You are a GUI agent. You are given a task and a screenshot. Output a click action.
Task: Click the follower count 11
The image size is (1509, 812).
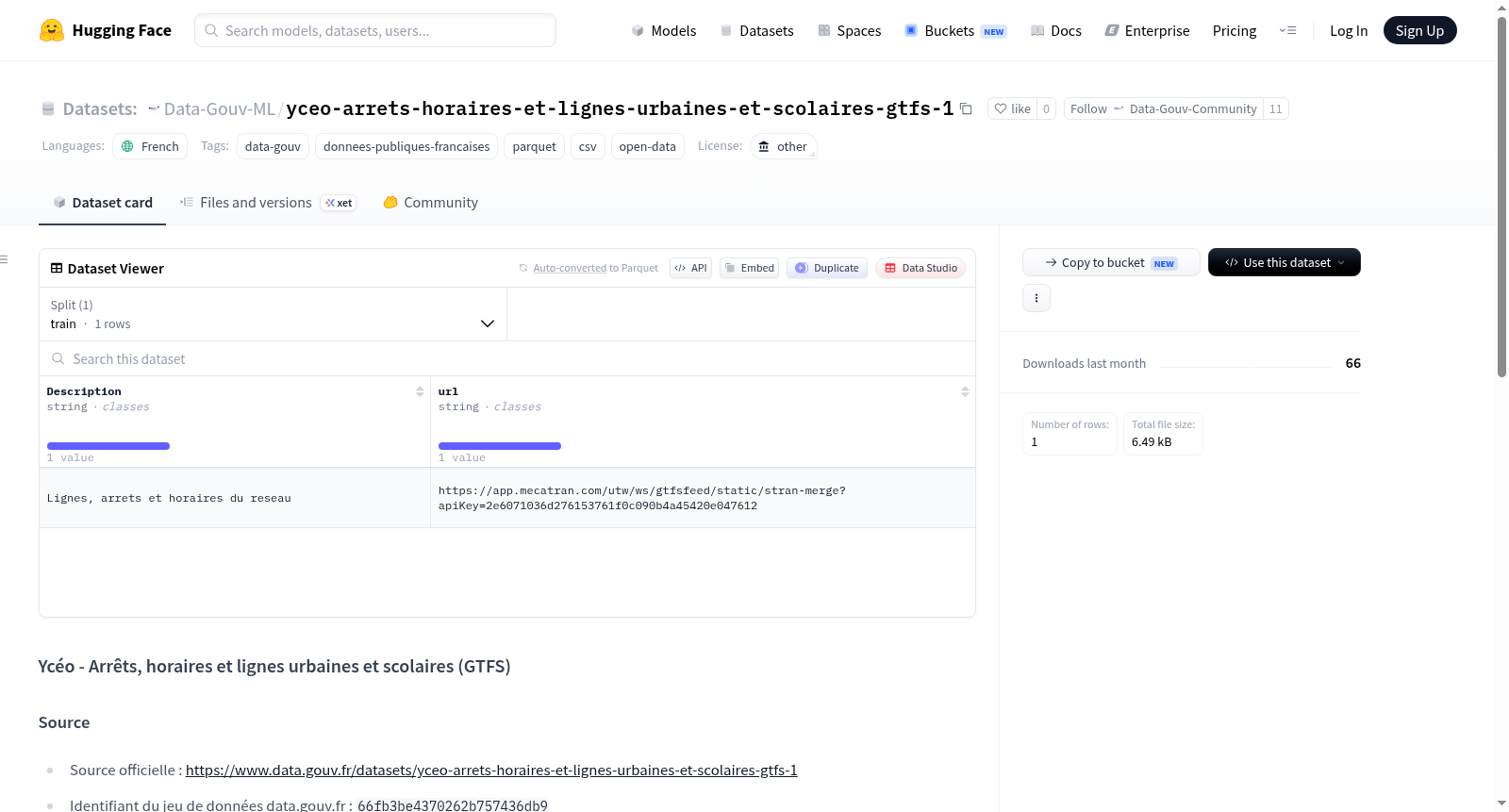[1276, 108]
